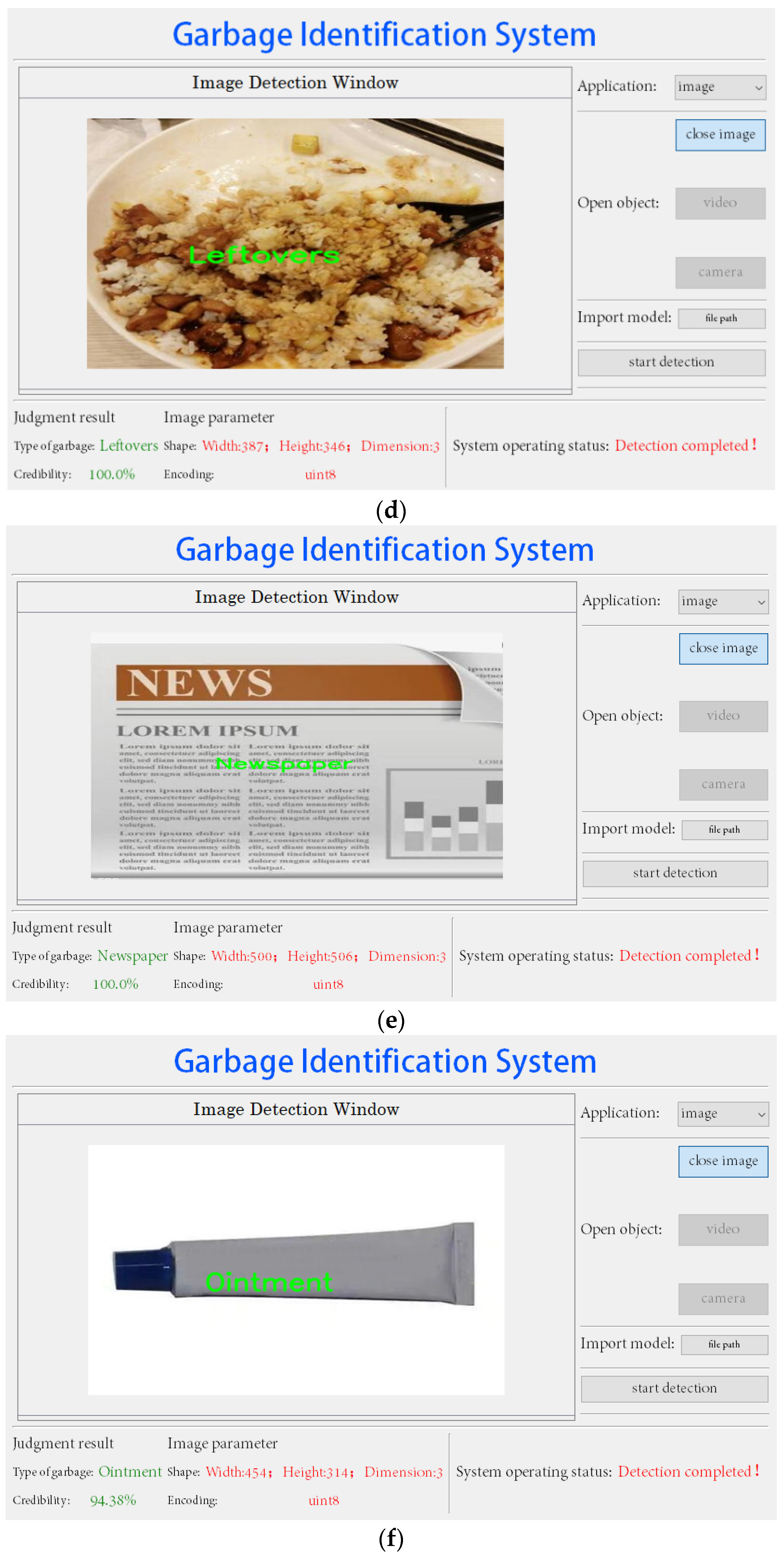The image size is (784, 1557).
Task: Open the Application dropdown in panel (e)
Action: pyautogui.click(x=722, y=601)
